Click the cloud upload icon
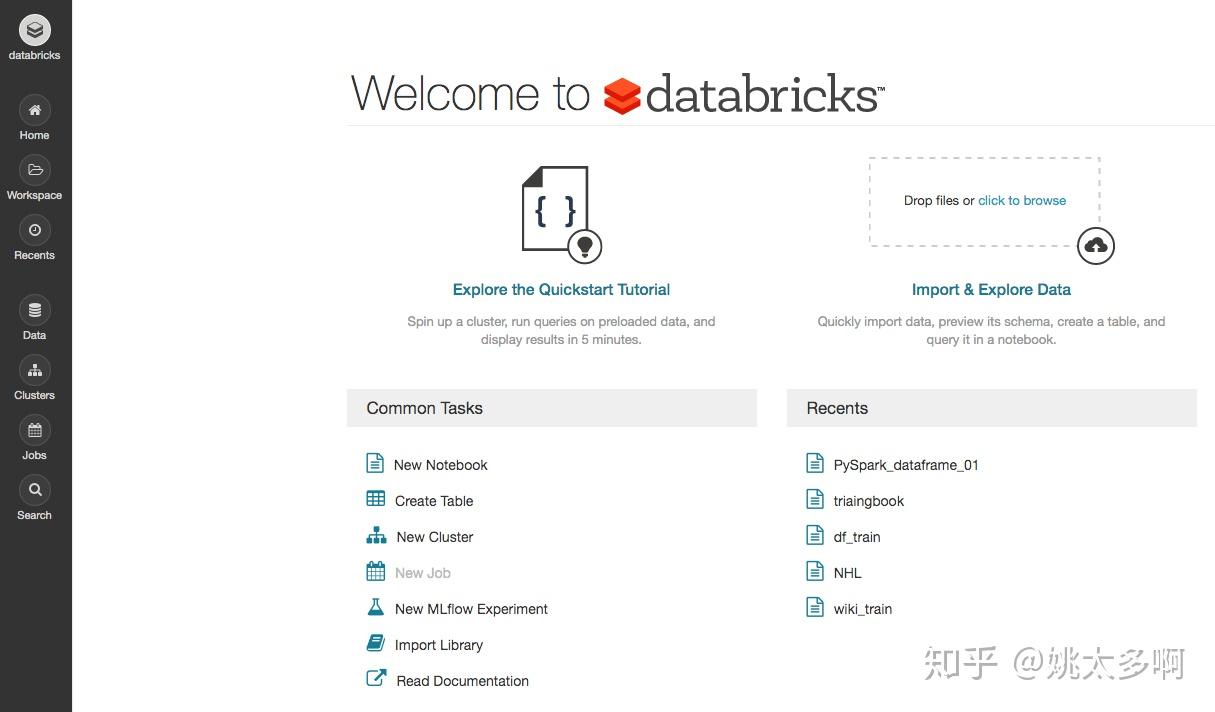 (x=1096, y=246)
